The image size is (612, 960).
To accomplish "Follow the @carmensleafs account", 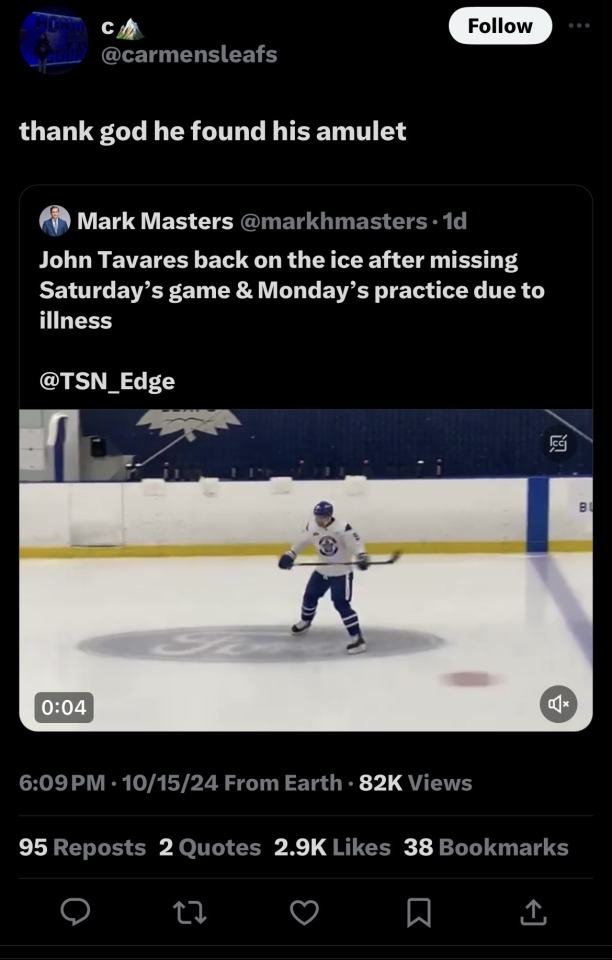I will click(x=500, y=26).
